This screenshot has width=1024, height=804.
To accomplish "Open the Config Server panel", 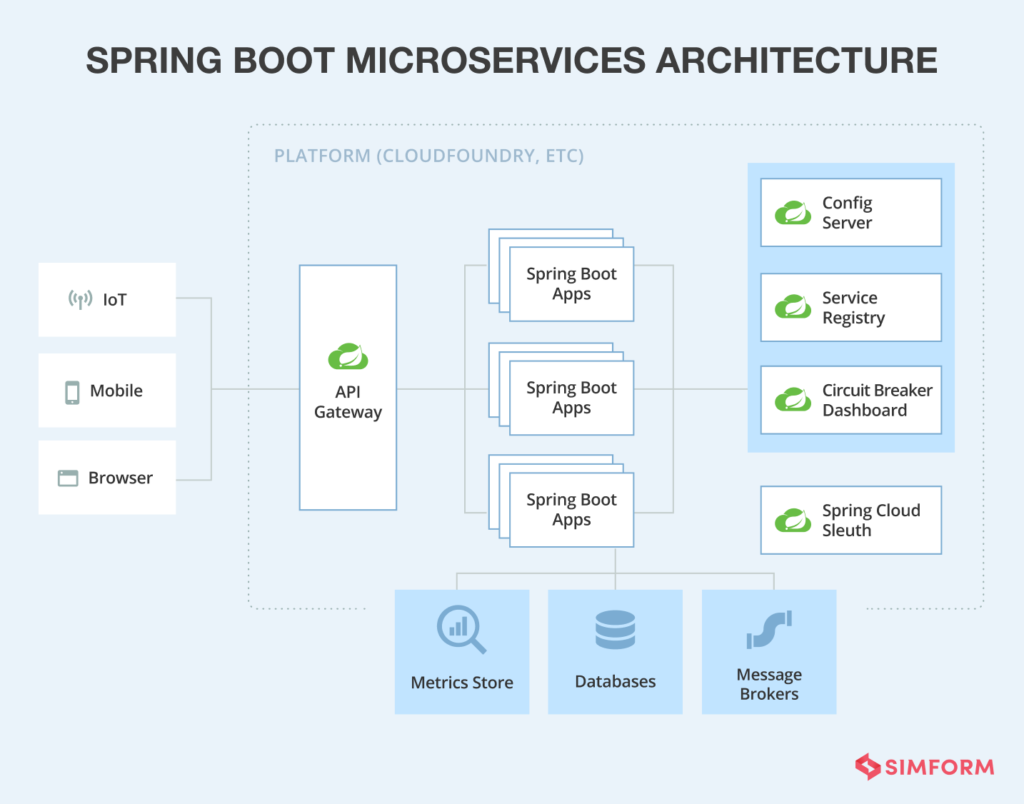I will point(850,212).
